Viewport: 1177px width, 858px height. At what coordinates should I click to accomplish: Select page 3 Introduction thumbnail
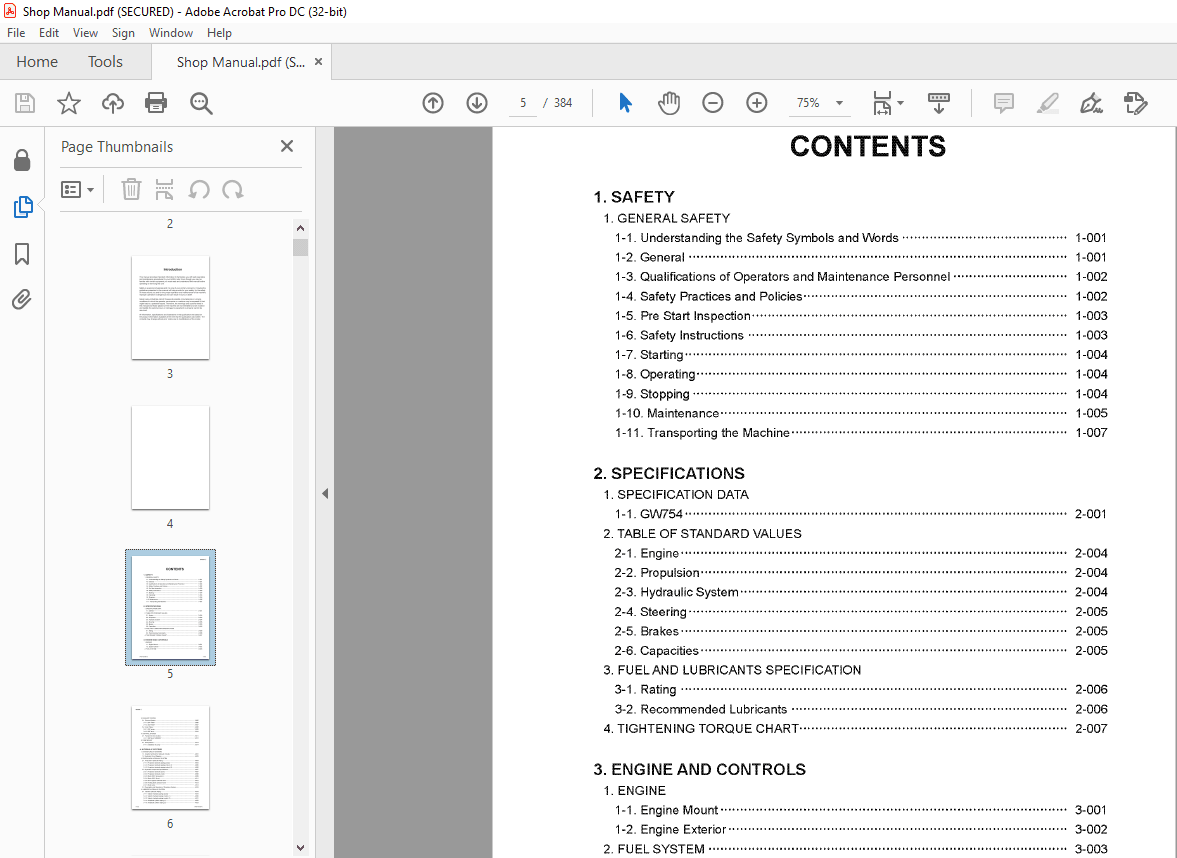click(170, 307)
